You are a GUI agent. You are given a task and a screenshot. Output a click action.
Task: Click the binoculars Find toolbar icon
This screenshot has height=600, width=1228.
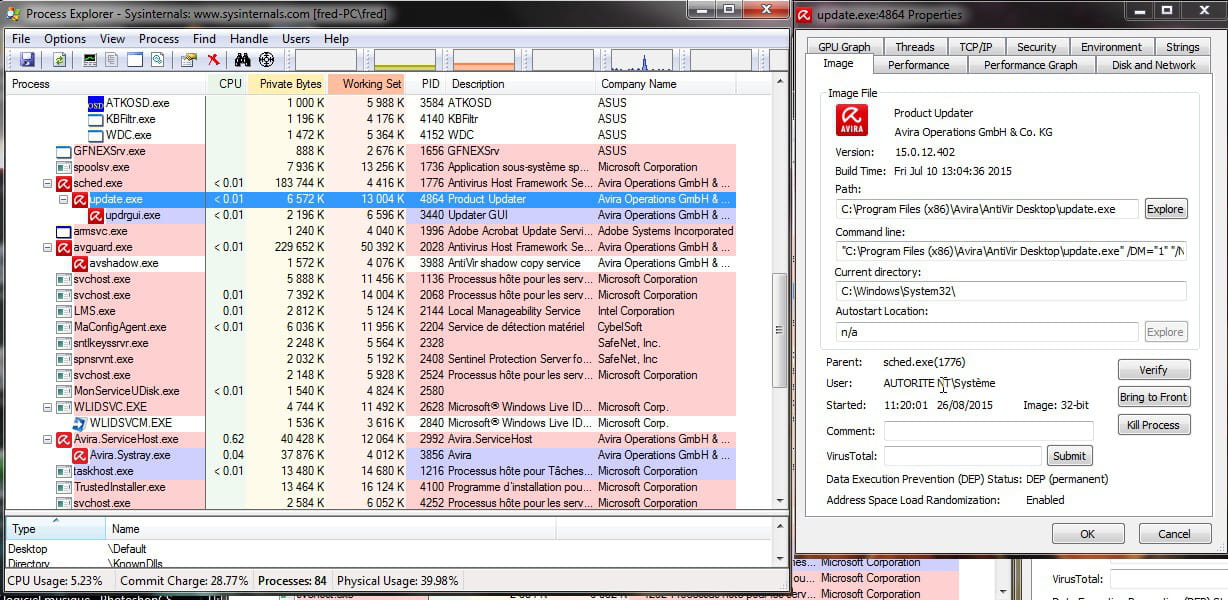pos(243,60)
